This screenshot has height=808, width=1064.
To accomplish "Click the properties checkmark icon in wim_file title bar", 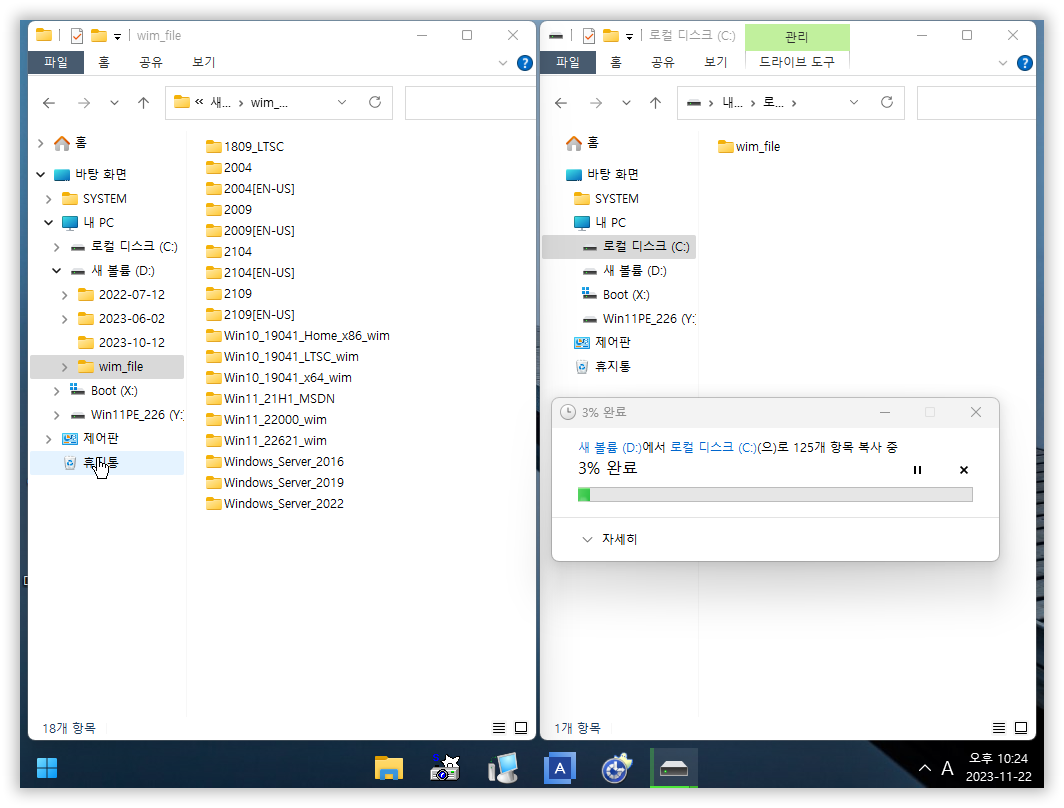I will [x=77, y=35].
